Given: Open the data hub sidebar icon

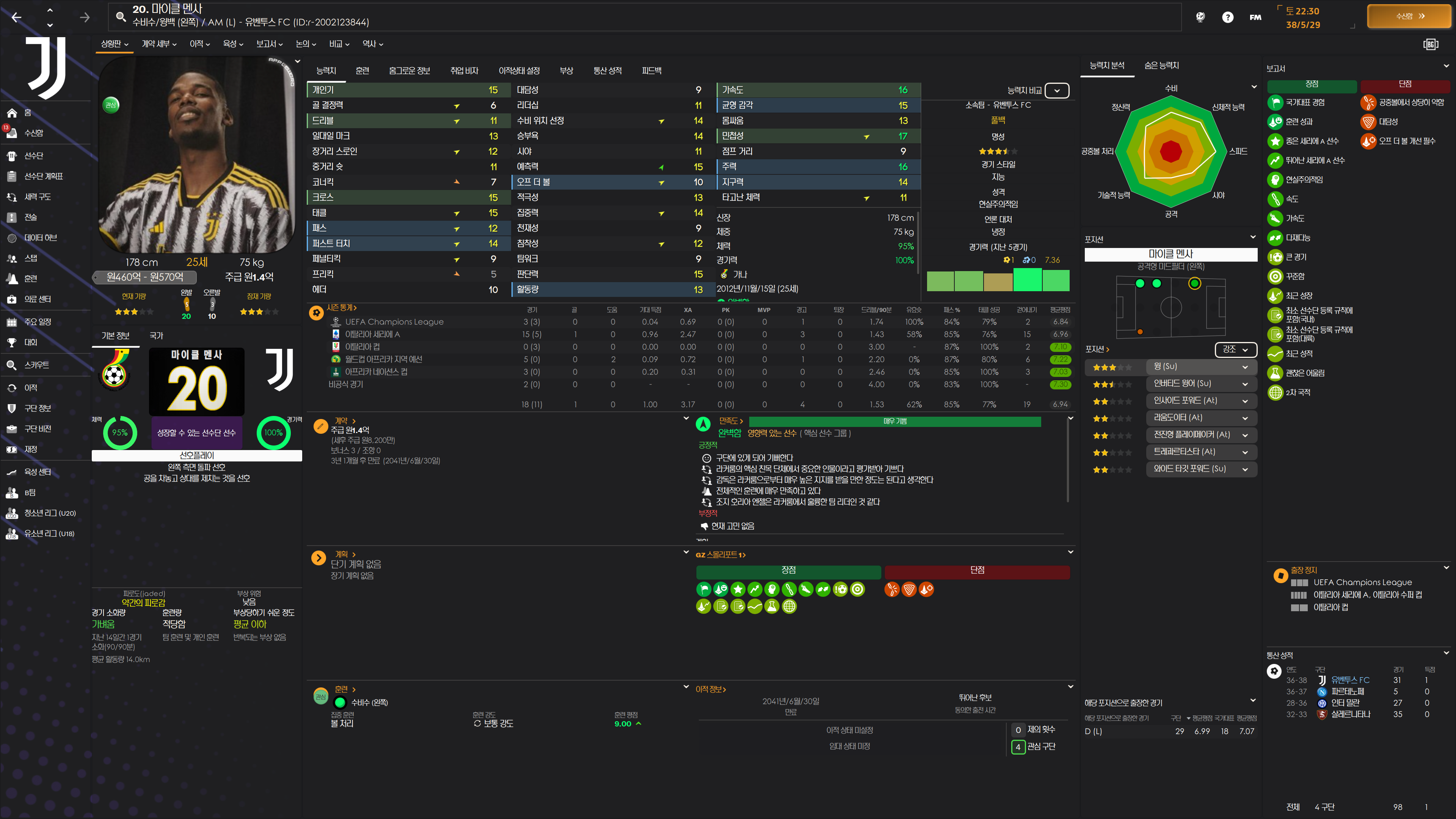Looking at the screenshot, I should point(12,238).
